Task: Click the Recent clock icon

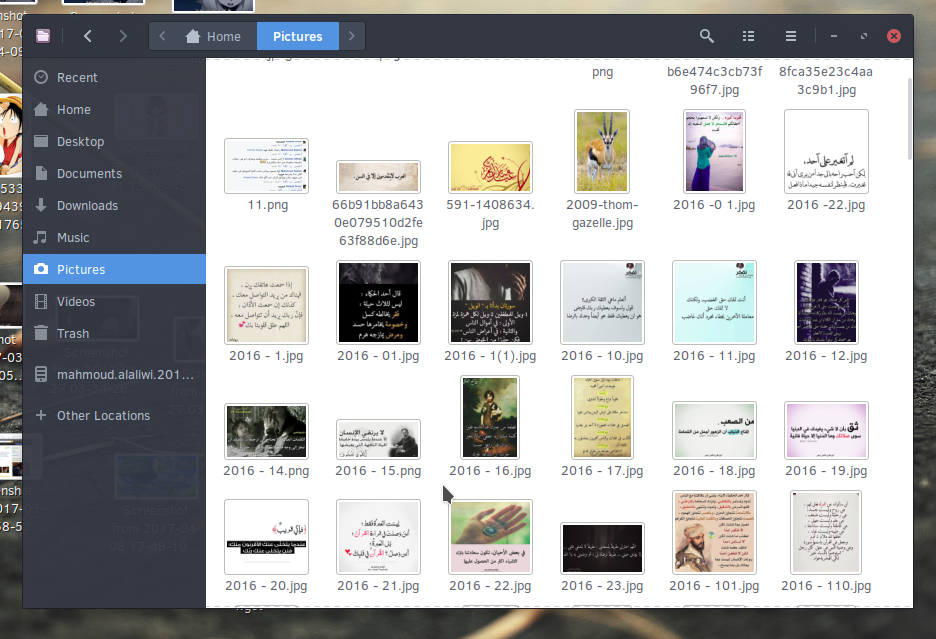Action: [41, 77]
